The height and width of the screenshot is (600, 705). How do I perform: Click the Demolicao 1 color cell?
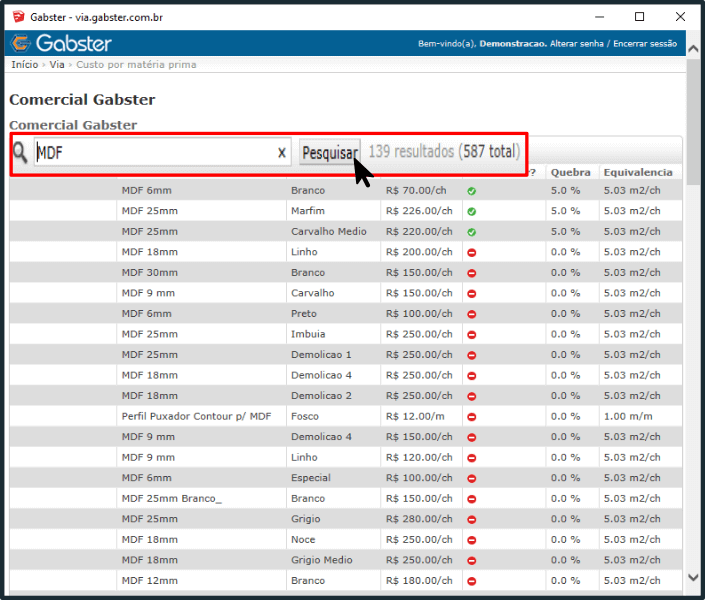pos(321,355)
